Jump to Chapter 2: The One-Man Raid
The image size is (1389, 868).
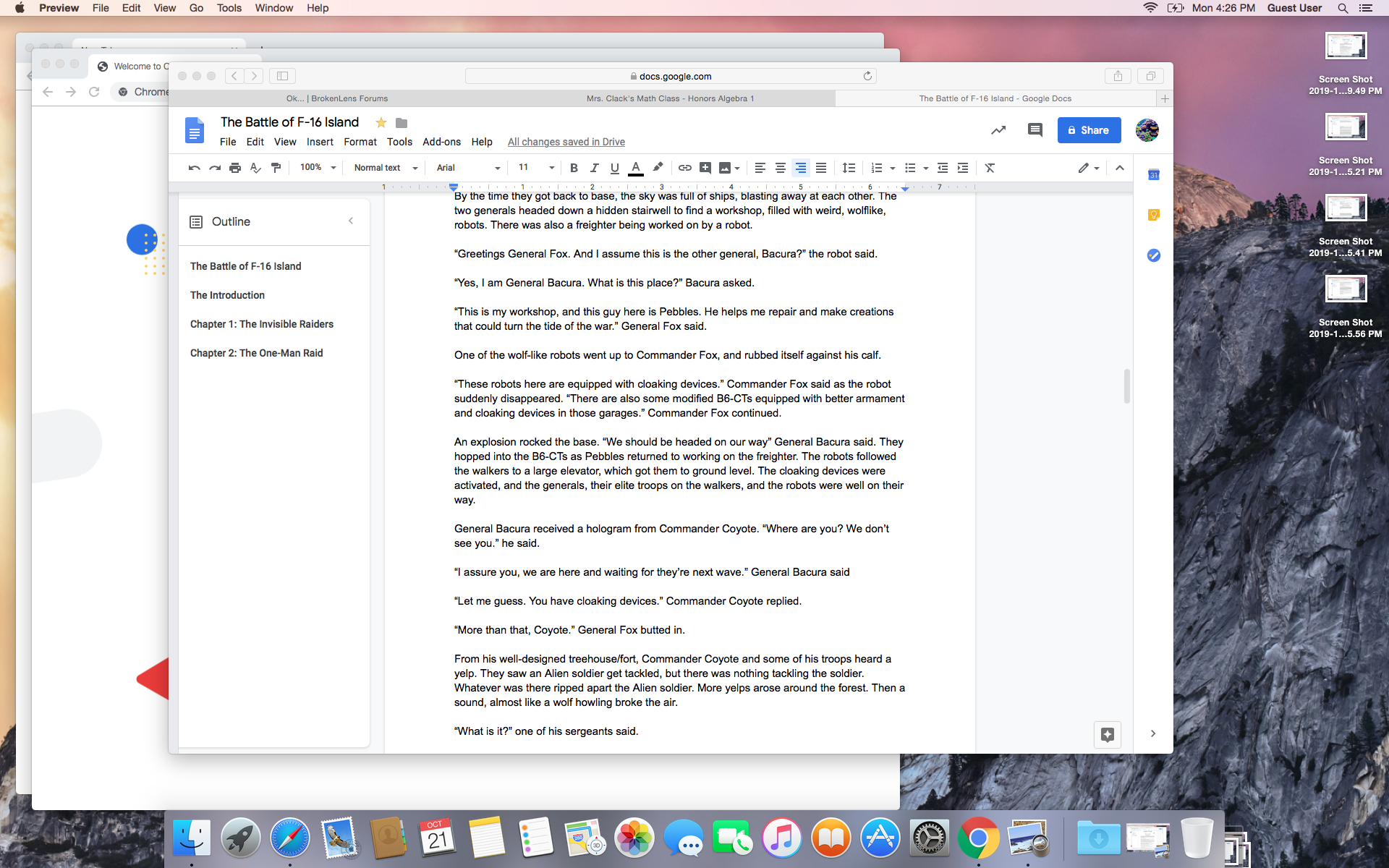point(257,353)
